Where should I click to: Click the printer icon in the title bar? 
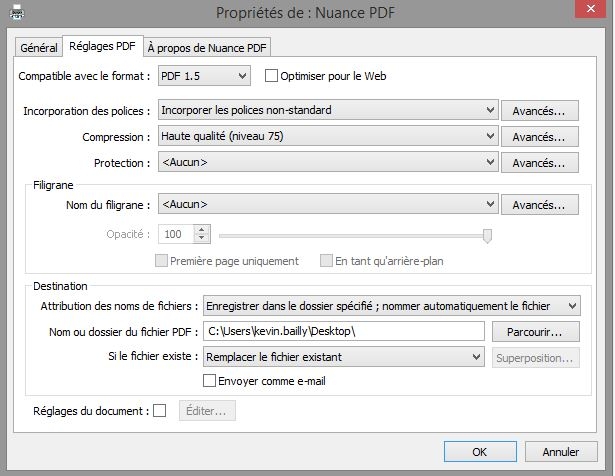click(17, 13)
